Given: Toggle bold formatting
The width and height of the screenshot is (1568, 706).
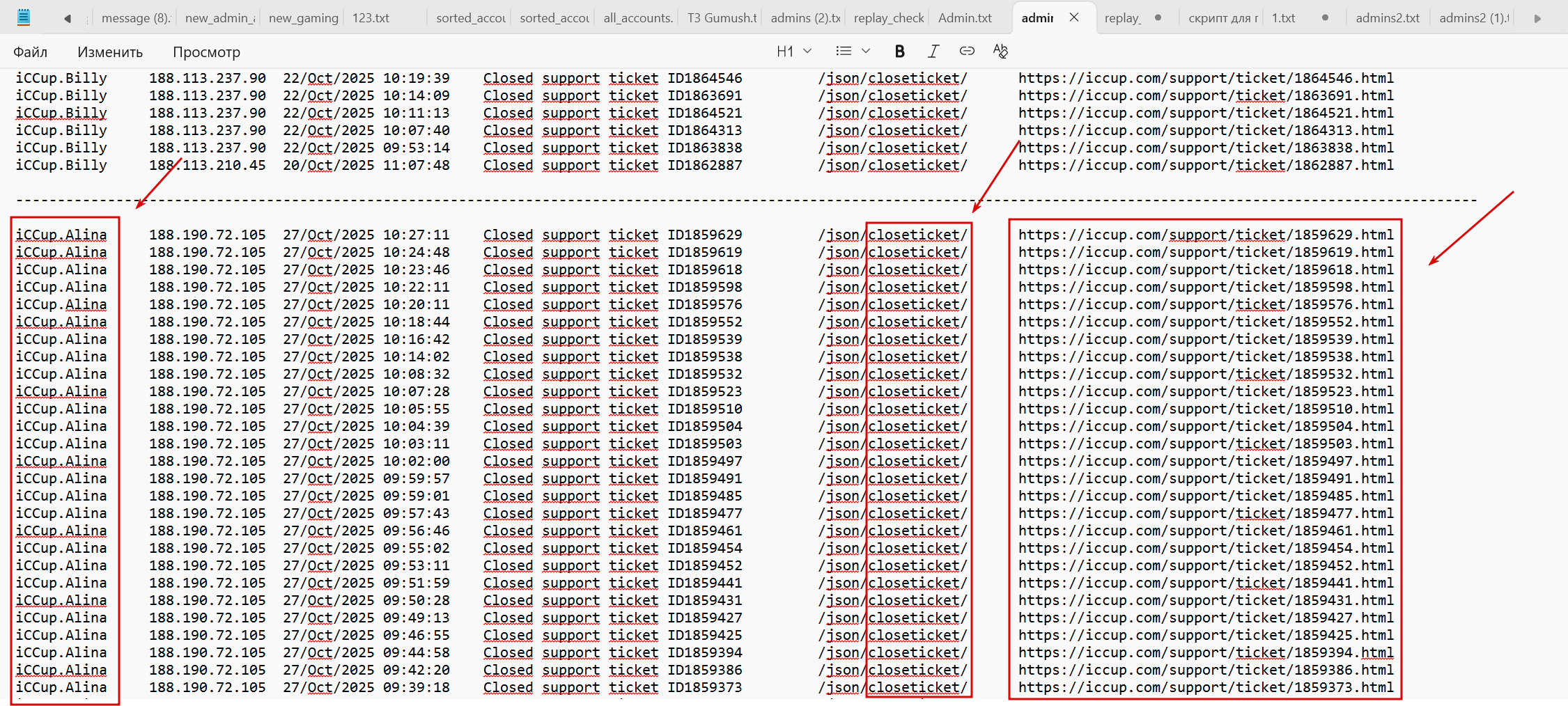Looking at the screenshot, I should 899,51.
